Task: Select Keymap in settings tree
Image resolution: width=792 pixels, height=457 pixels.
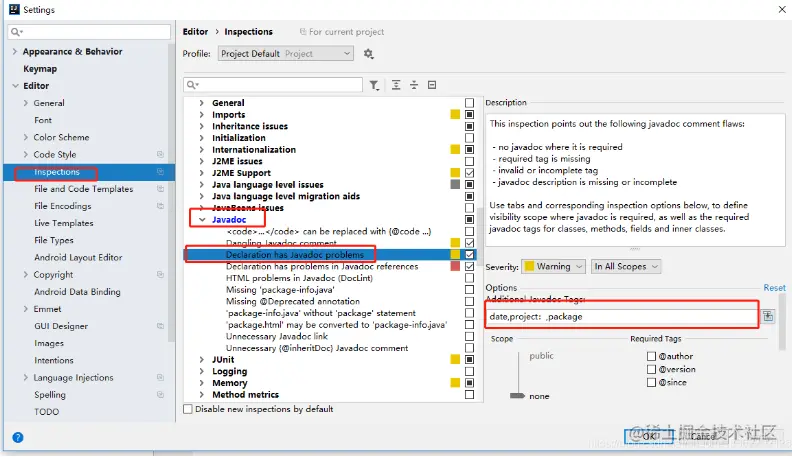Action: click(x=40, y=69)
